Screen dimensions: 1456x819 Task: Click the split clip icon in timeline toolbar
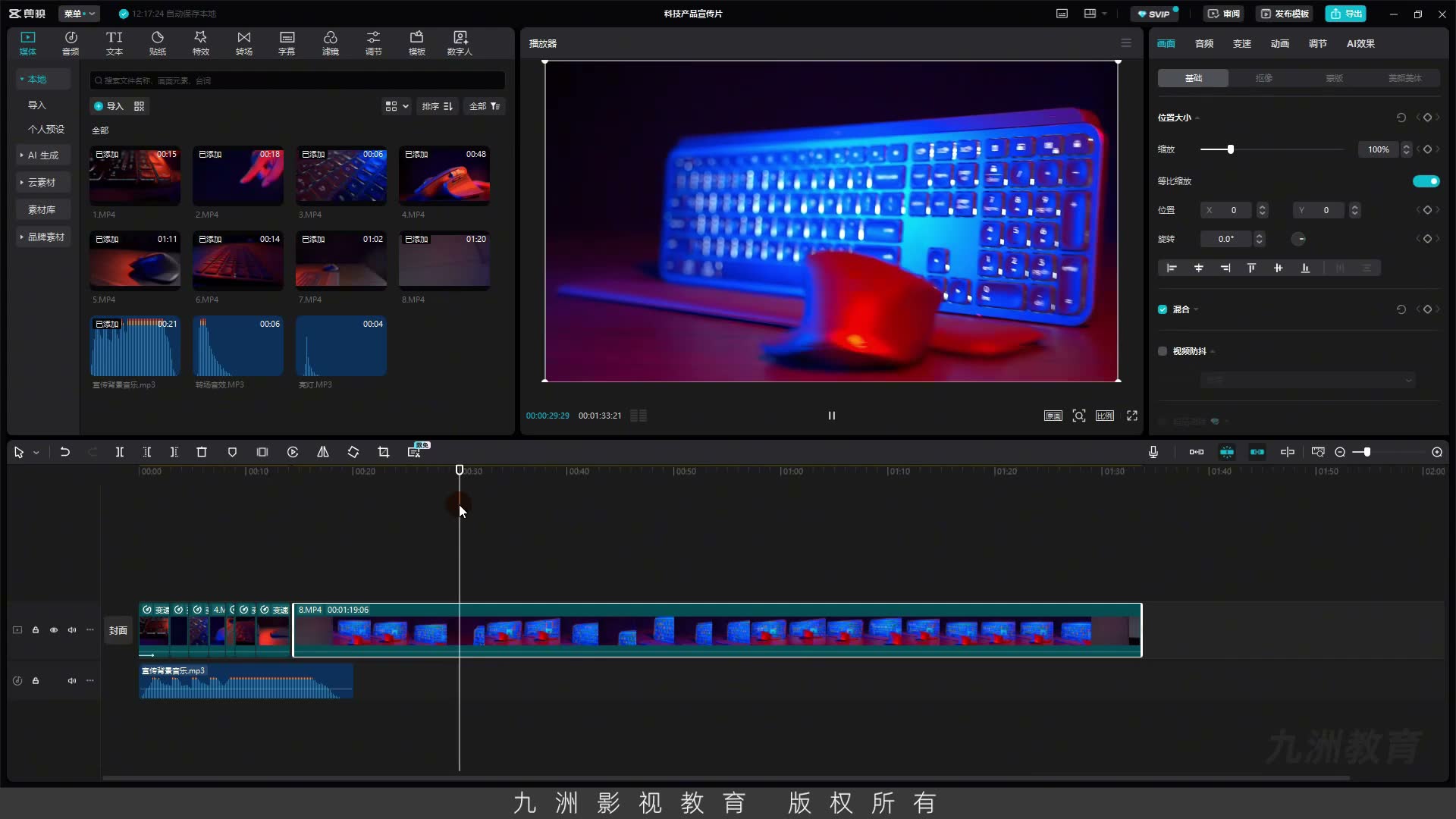[120, 452]
